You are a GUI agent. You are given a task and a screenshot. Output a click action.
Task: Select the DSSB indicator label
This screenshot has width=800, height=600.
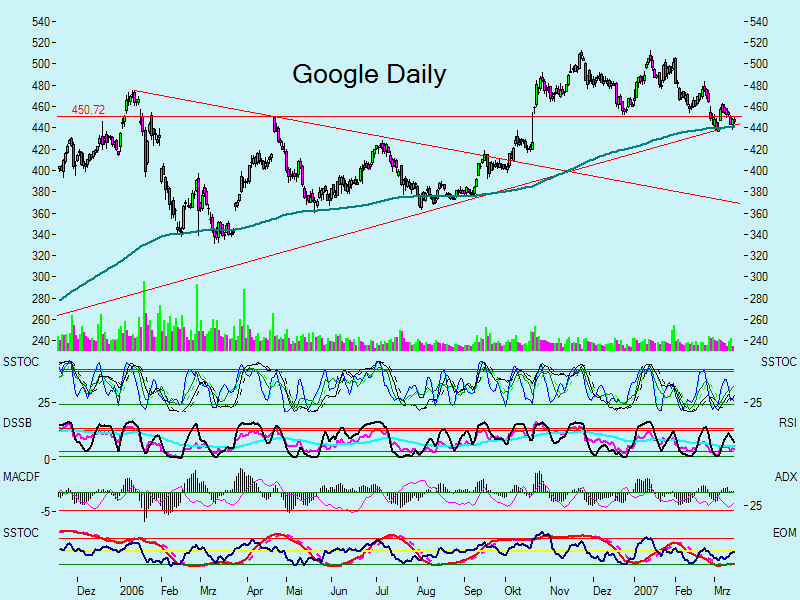(17, 422)
